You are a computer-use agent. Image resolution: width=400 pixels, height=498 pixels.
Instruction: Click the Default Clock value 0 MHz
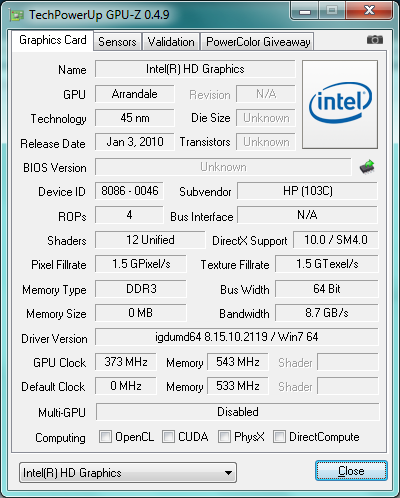coord(126,386)
